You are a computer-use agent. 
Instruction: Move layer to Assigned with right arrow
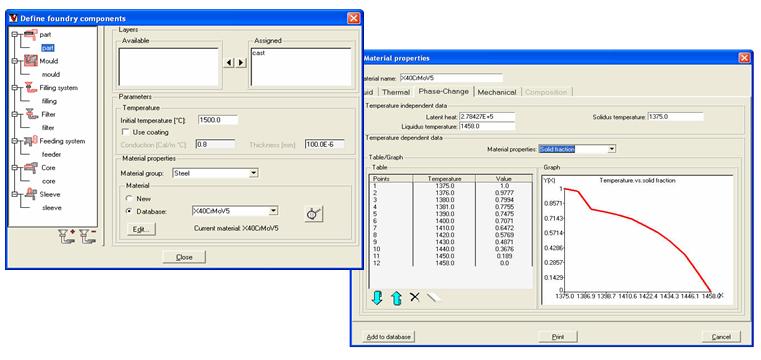click(241, 63)
